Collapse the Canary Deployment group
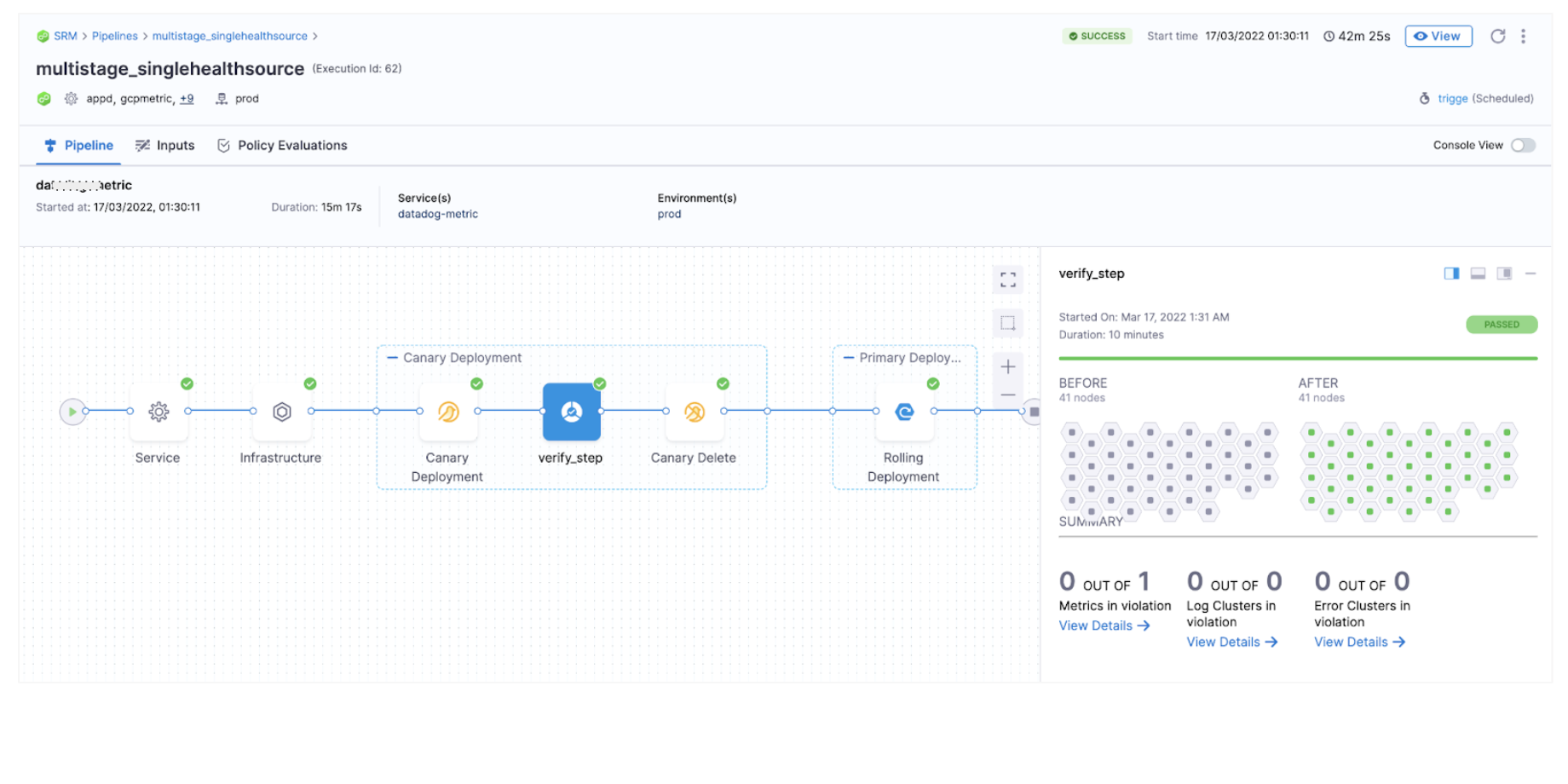This screenshot has width=1568, height=784. click(x=392, y=358)
